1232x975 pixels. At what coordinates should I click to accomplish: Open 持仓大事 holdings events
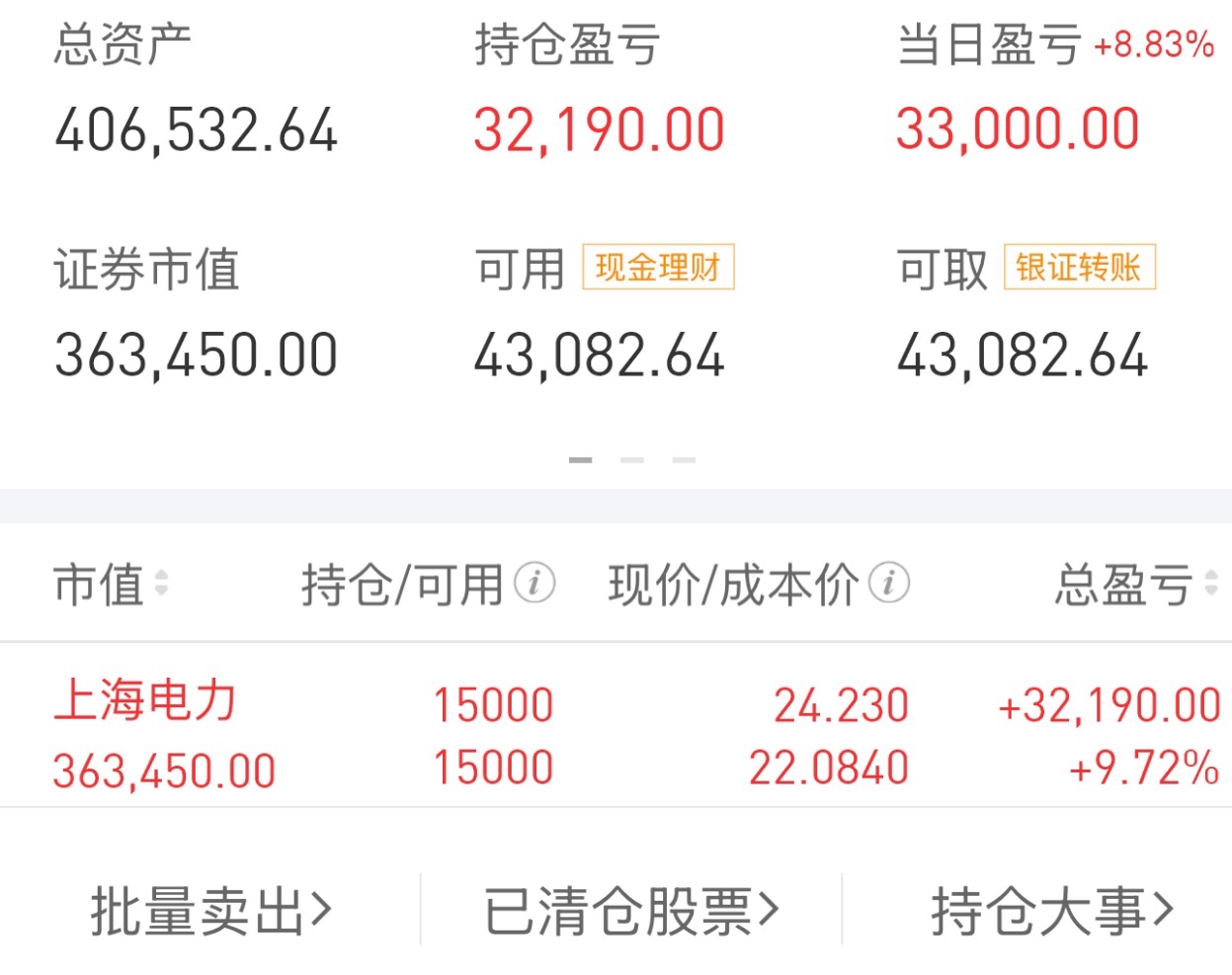click(1052, 910)
